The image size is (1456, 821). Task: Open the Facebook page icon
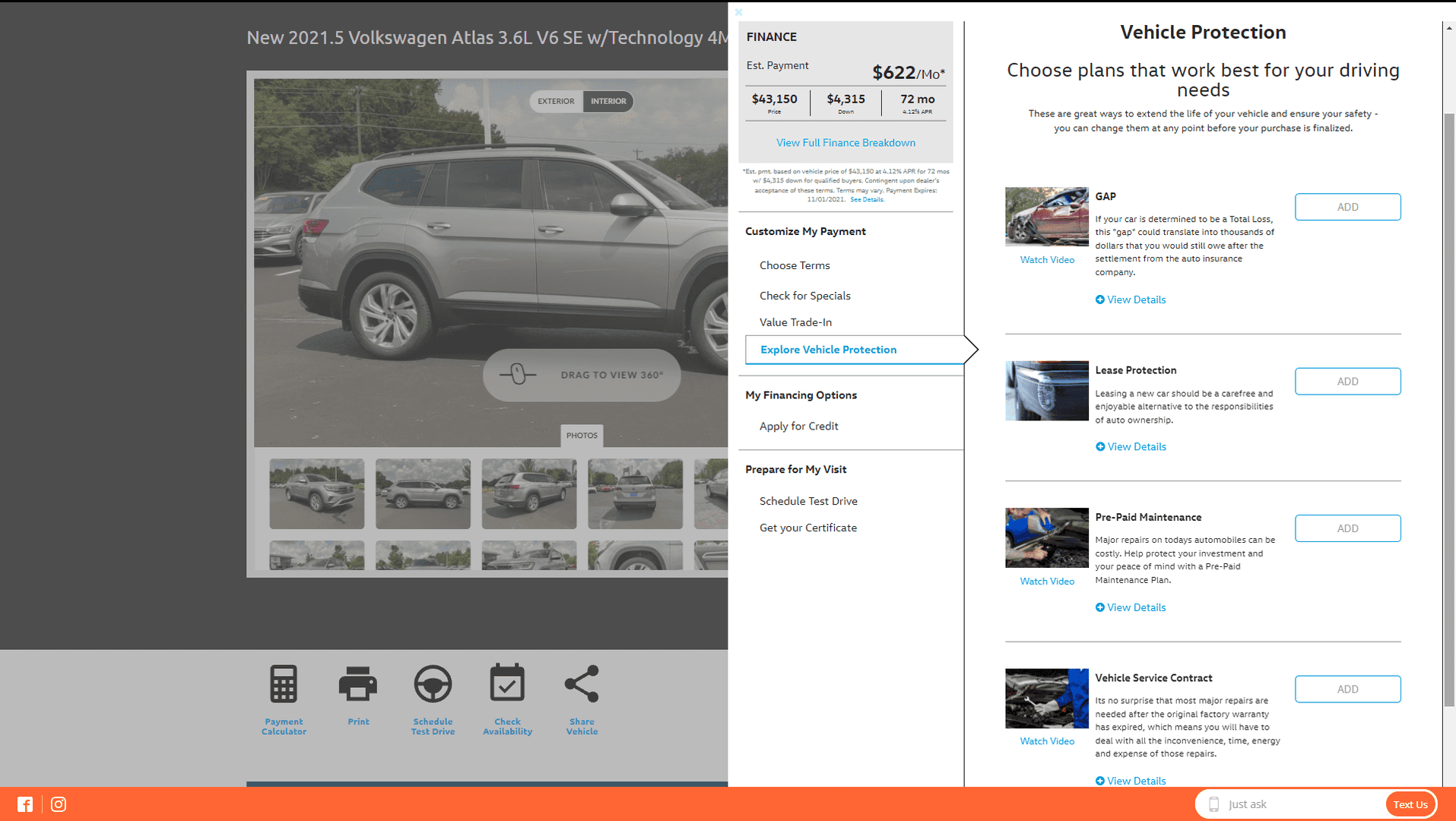tap(25, 804)
